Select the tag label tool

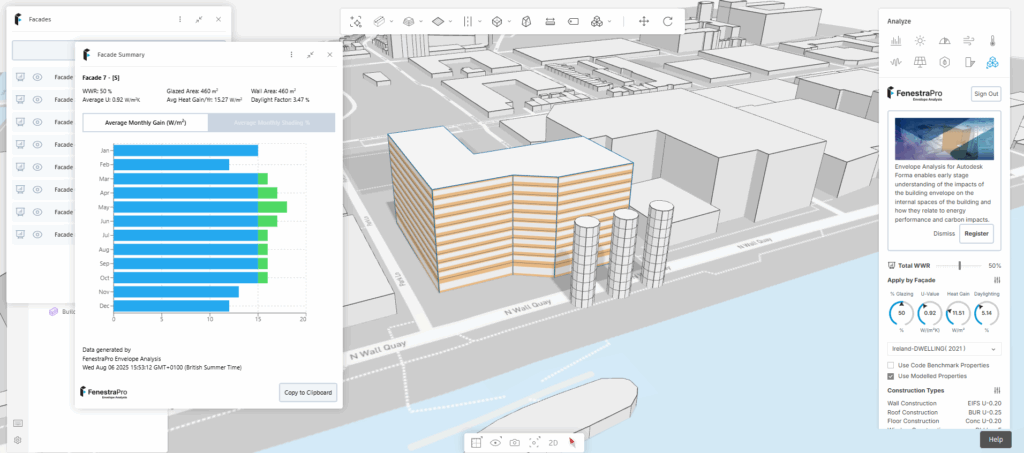pyautogui.click(x=573, y=22)
